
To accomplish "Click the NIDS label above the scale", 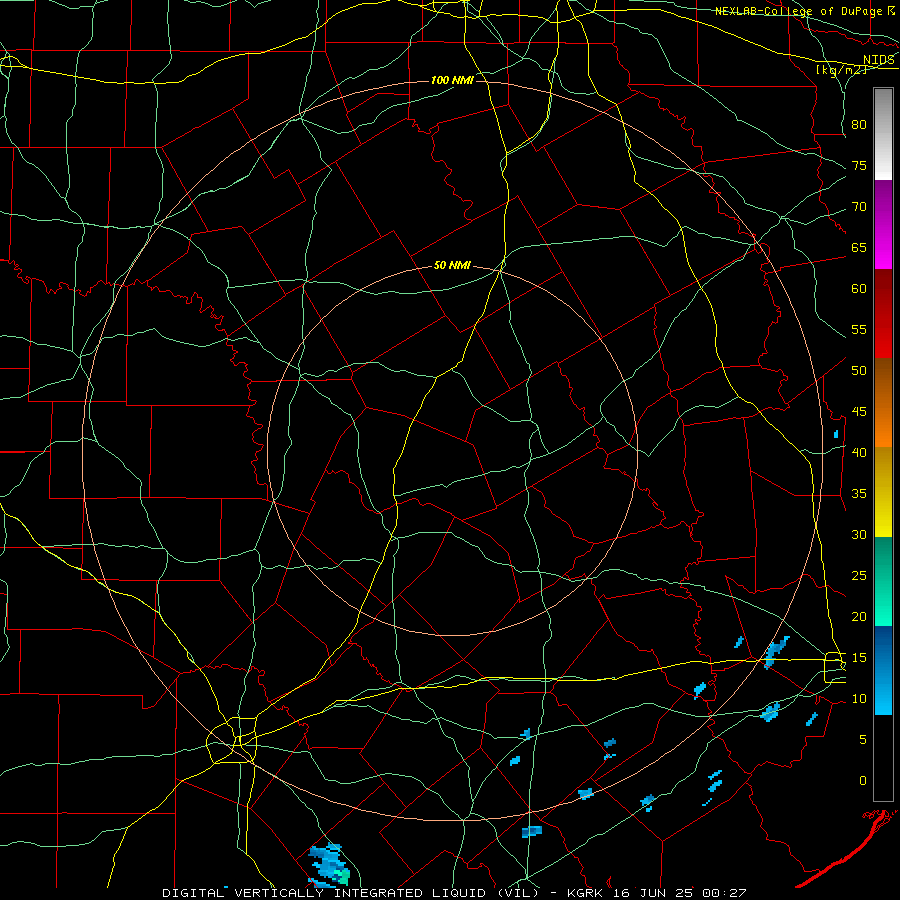I will coord(879,60).
